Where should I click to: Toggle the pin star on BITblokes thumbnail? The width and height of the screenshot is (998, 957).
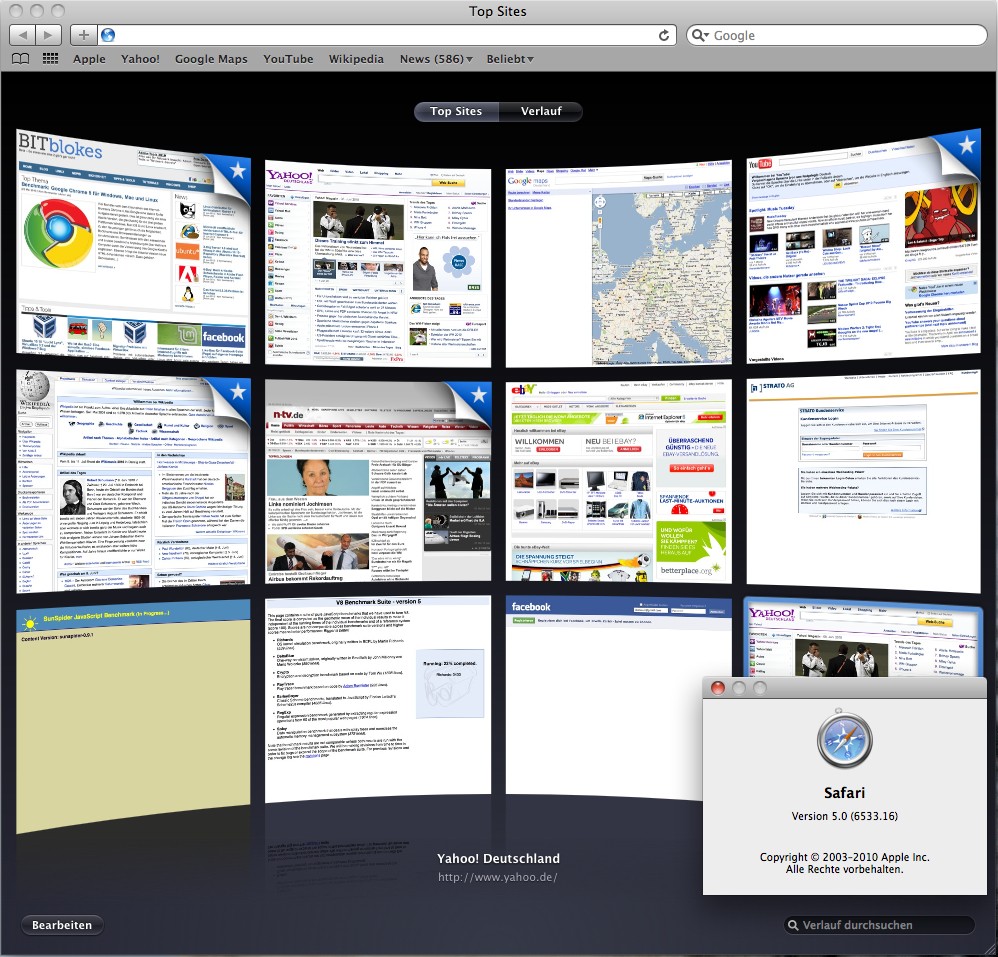(237, 170)
